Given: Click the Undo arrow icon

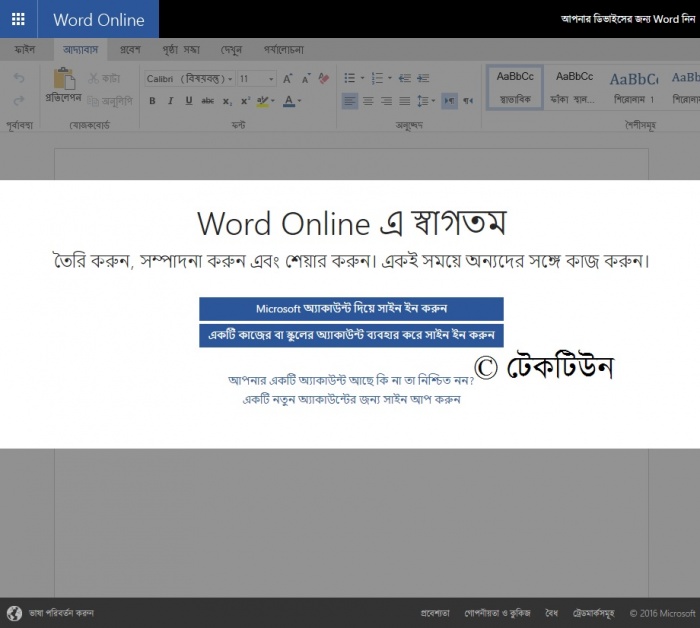Looking at the screenshot, I should coord(19,78).
